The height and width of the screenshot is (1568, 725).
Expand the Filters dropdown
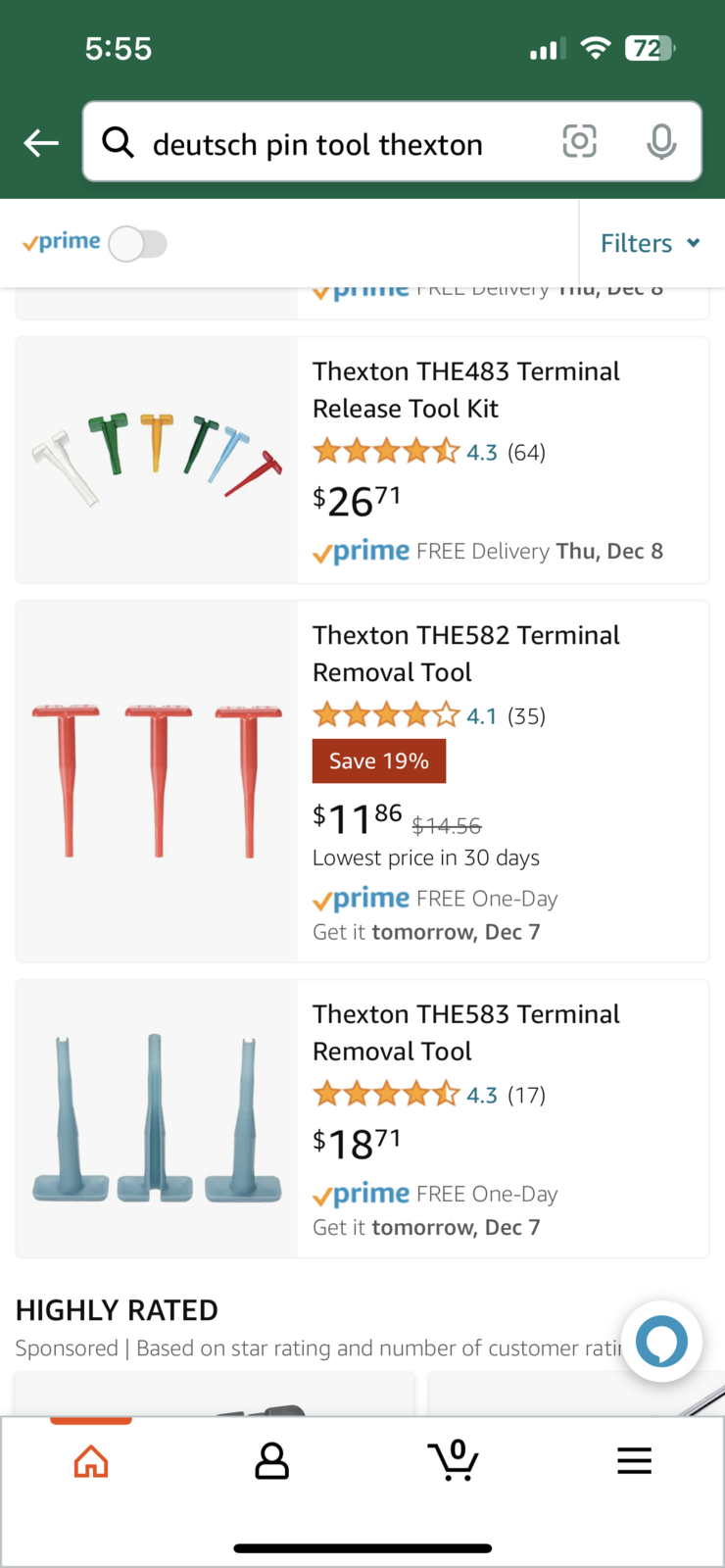pyautogui.click(x=650, y=243)
